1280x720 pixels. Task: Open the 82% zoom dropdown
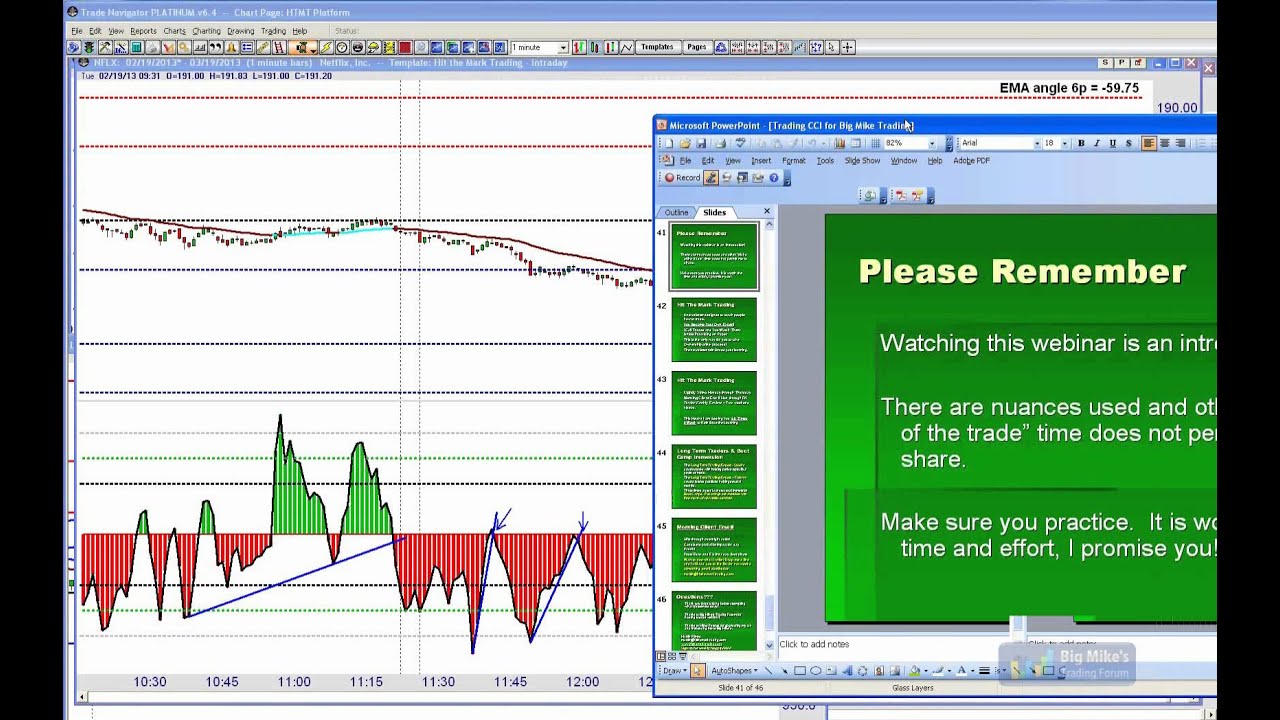click(x=931, y=143)
